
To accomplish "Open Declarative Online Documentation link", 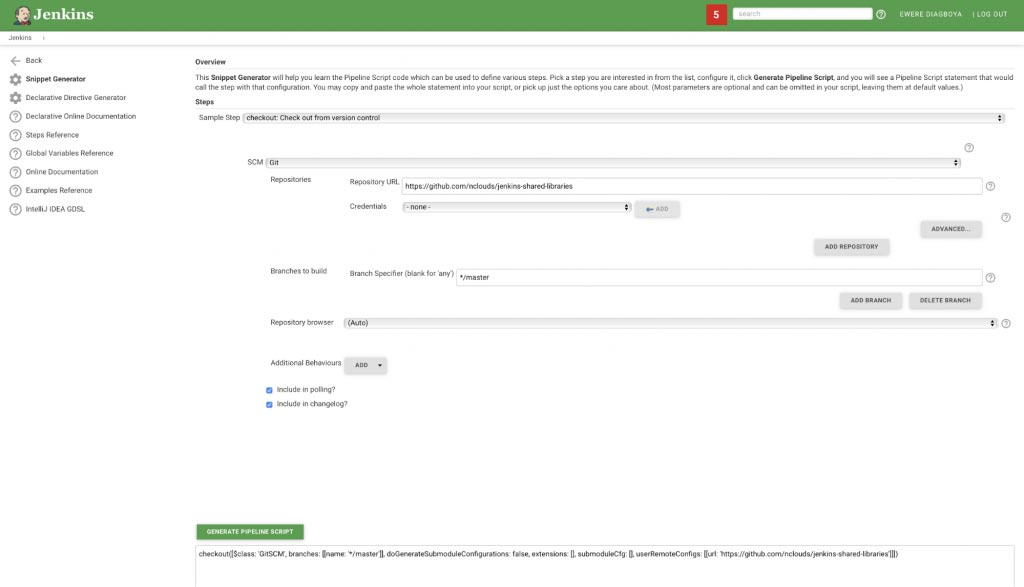I will (x=81, y=116).
